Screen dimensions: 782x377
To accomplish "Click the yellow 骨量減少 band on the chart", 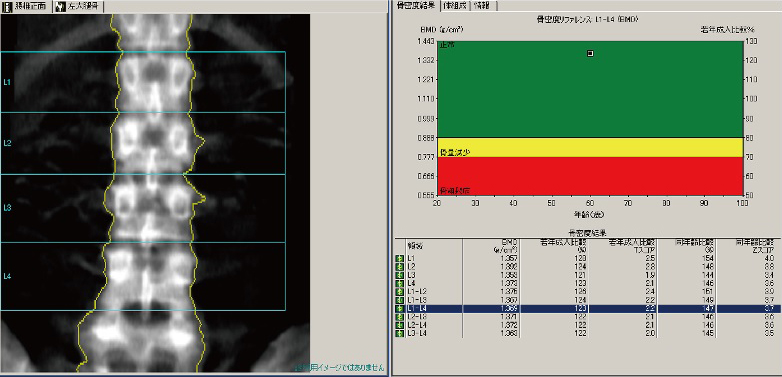I will point(590,147).
